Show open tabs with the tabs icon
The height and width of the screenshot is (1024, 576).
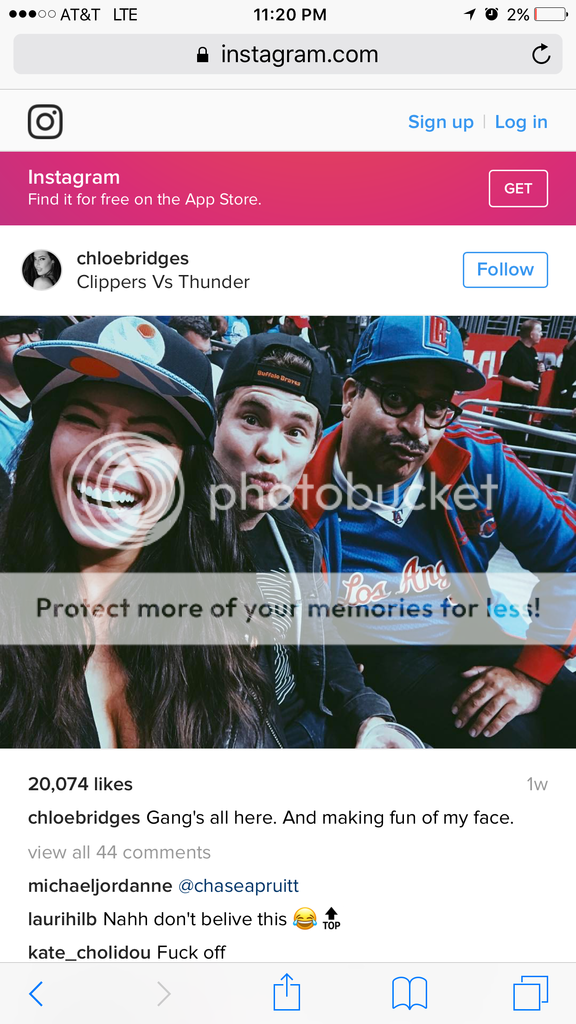coord(530,993)
